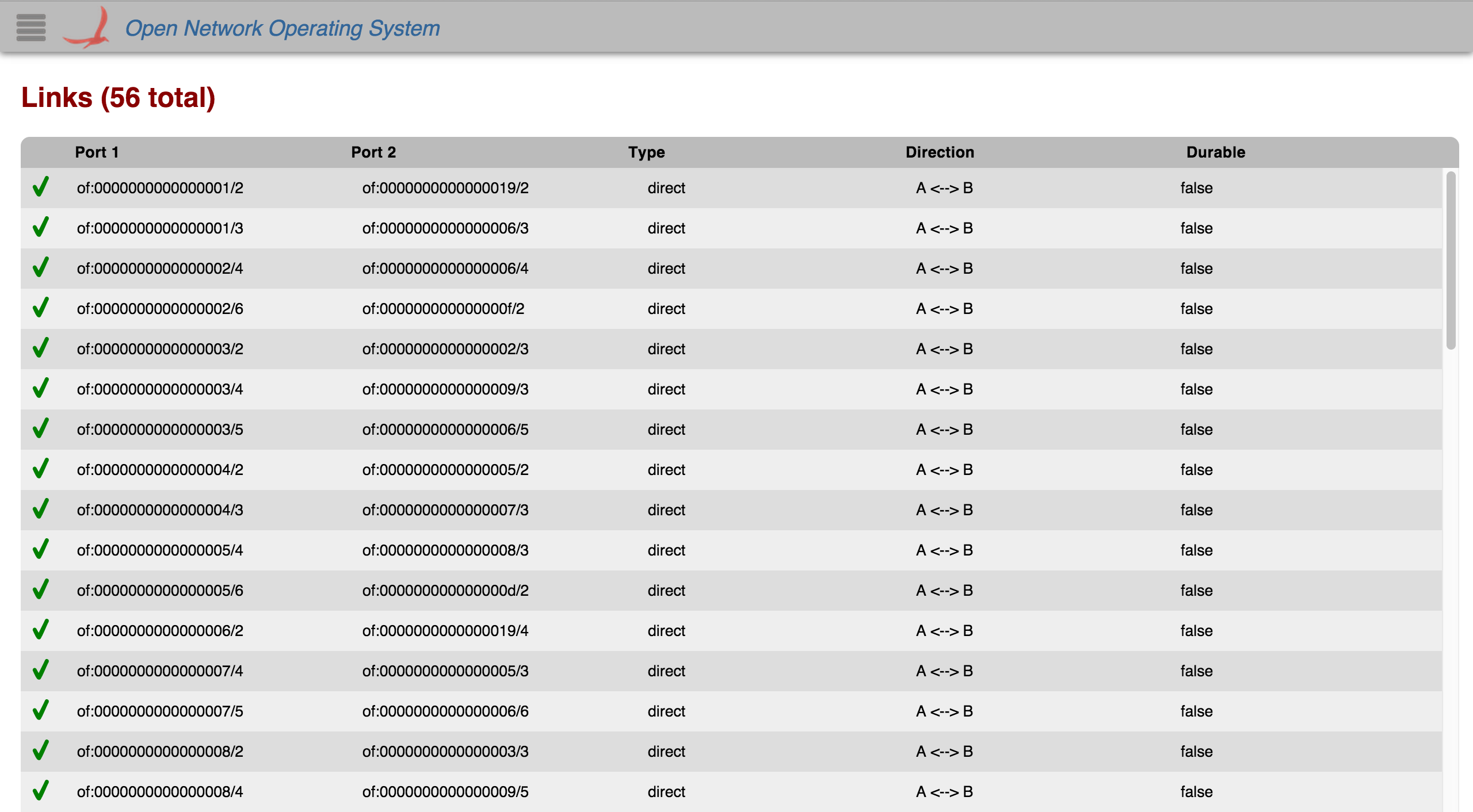Sort links by Type column header
1473x812 pixels.
[646, 152]
